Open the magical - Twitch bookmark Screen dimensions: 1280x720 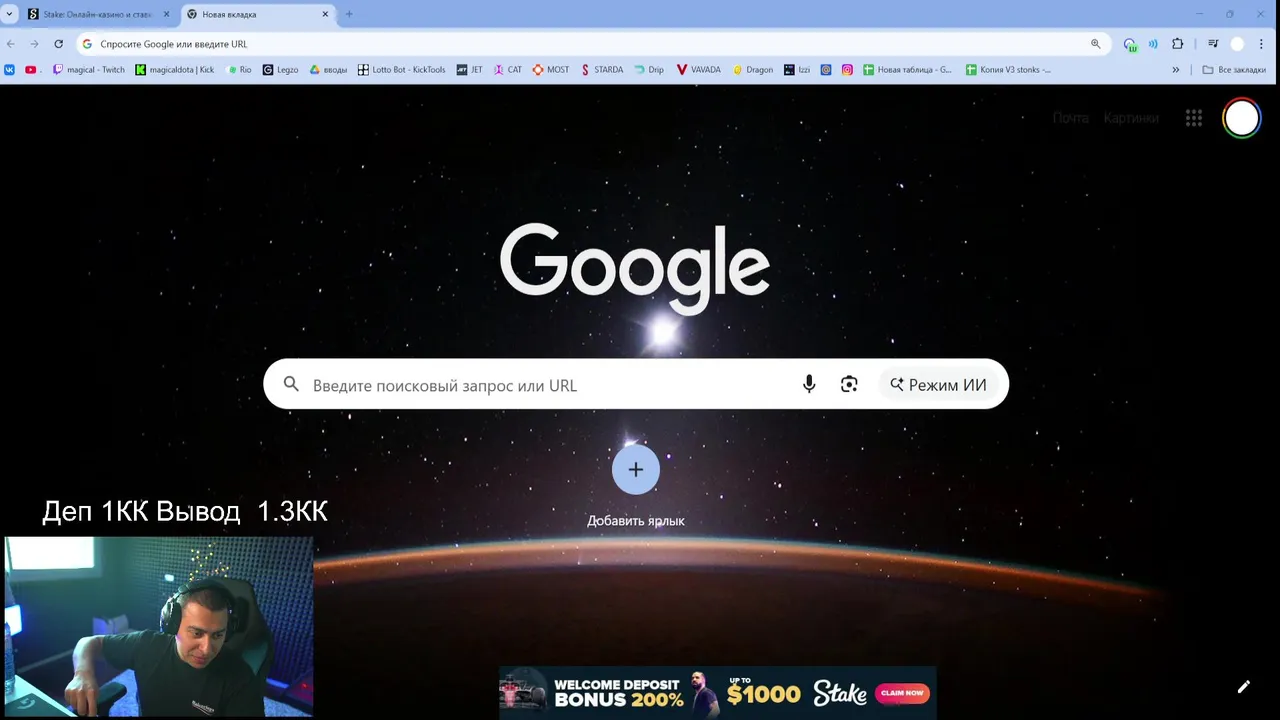tap(89, 70)
